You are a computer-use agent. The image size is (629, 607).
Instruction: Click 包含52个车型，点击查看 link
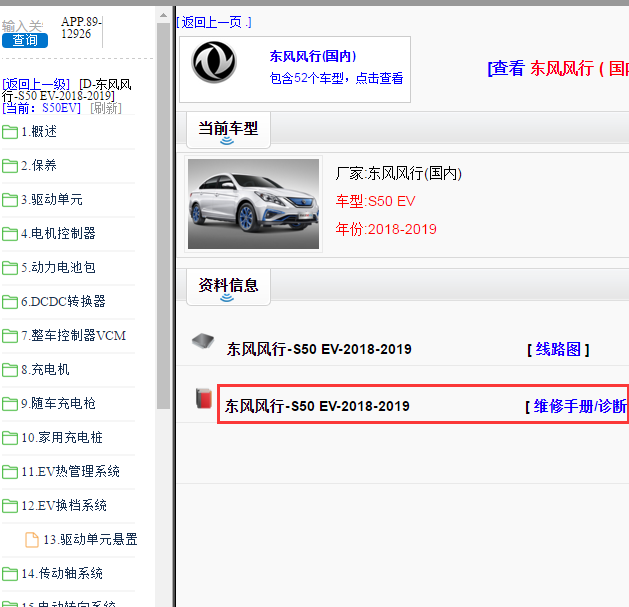click(x=336, y=78)
